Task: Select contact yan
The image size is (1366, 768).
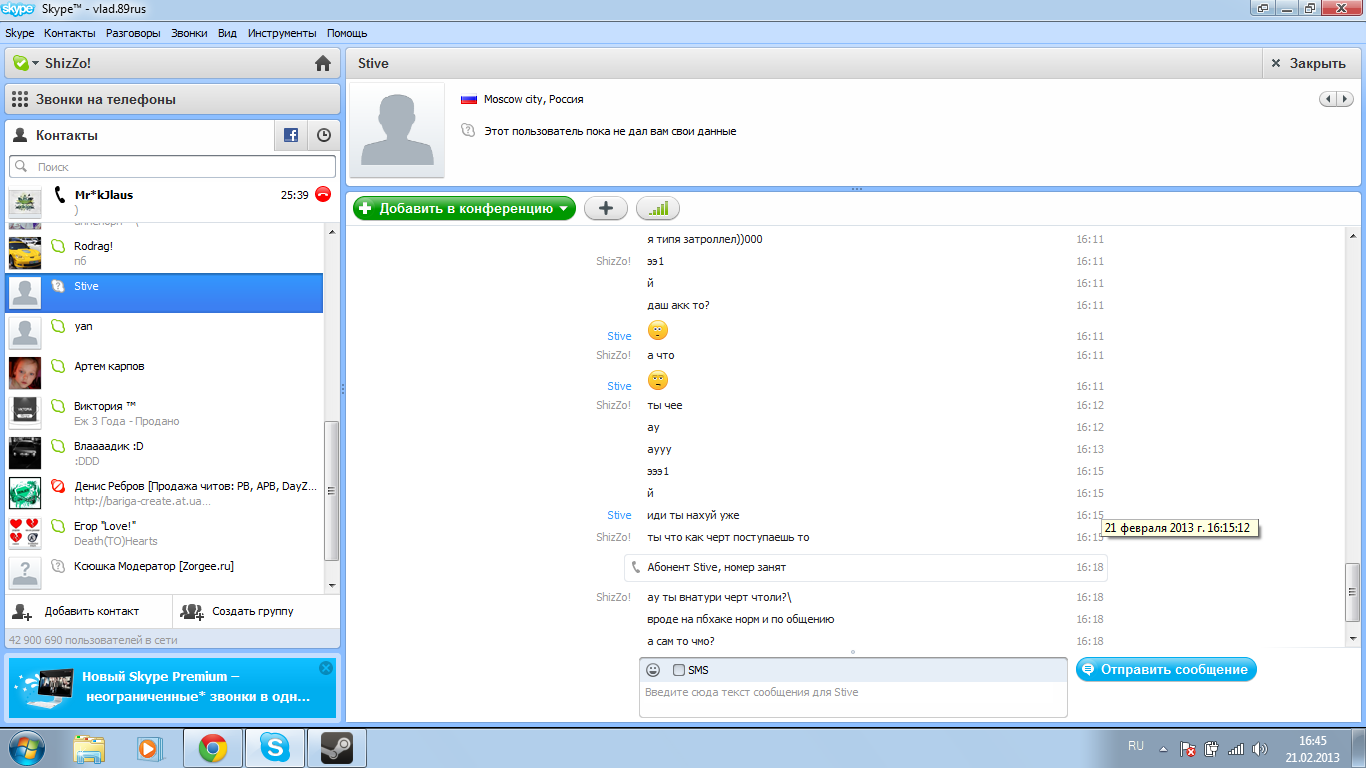Action: click(164, 333)
